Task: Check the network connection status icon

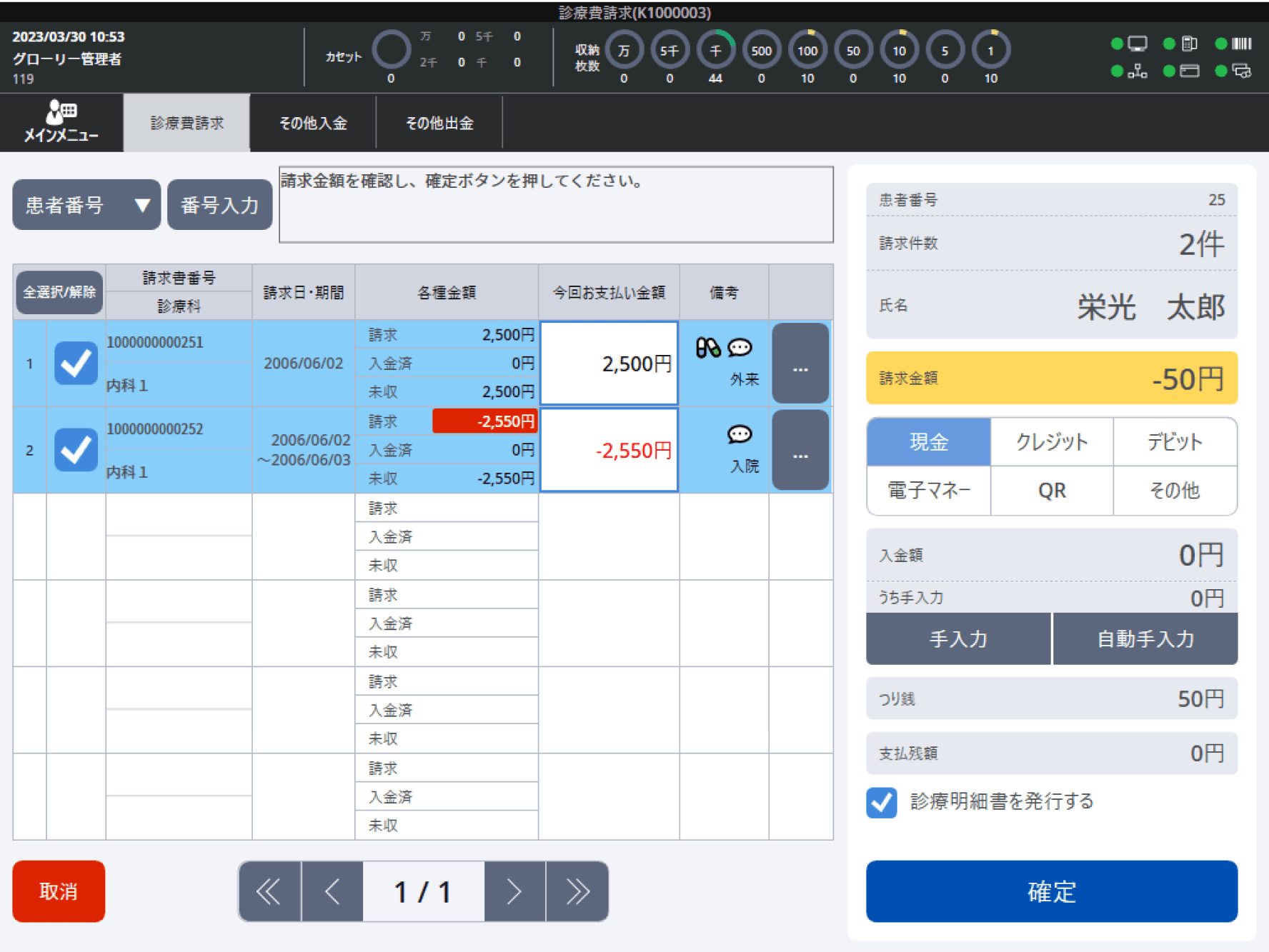Action: [1138, 71]
